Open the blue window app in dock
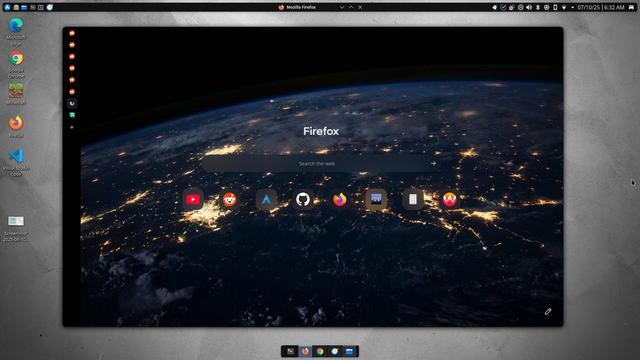 (349, 351)
